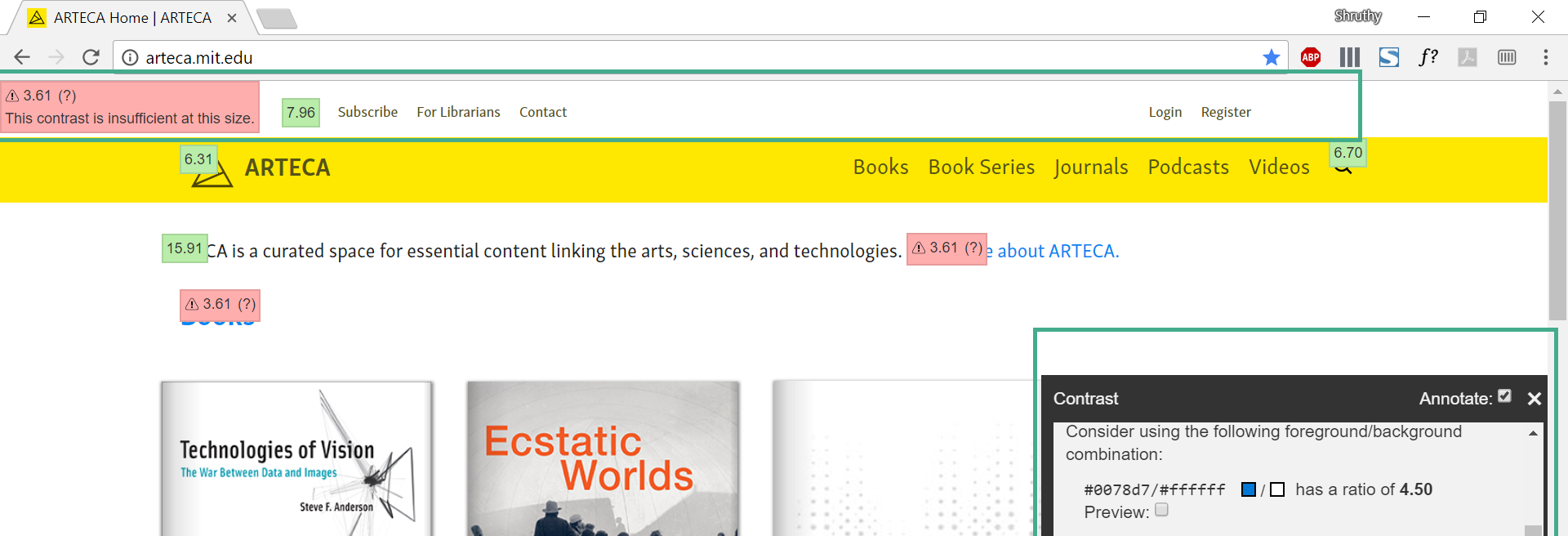Screen dimensions: 1568x536
Task: Toggle the Annotate checkbox
Action: 1504,396
